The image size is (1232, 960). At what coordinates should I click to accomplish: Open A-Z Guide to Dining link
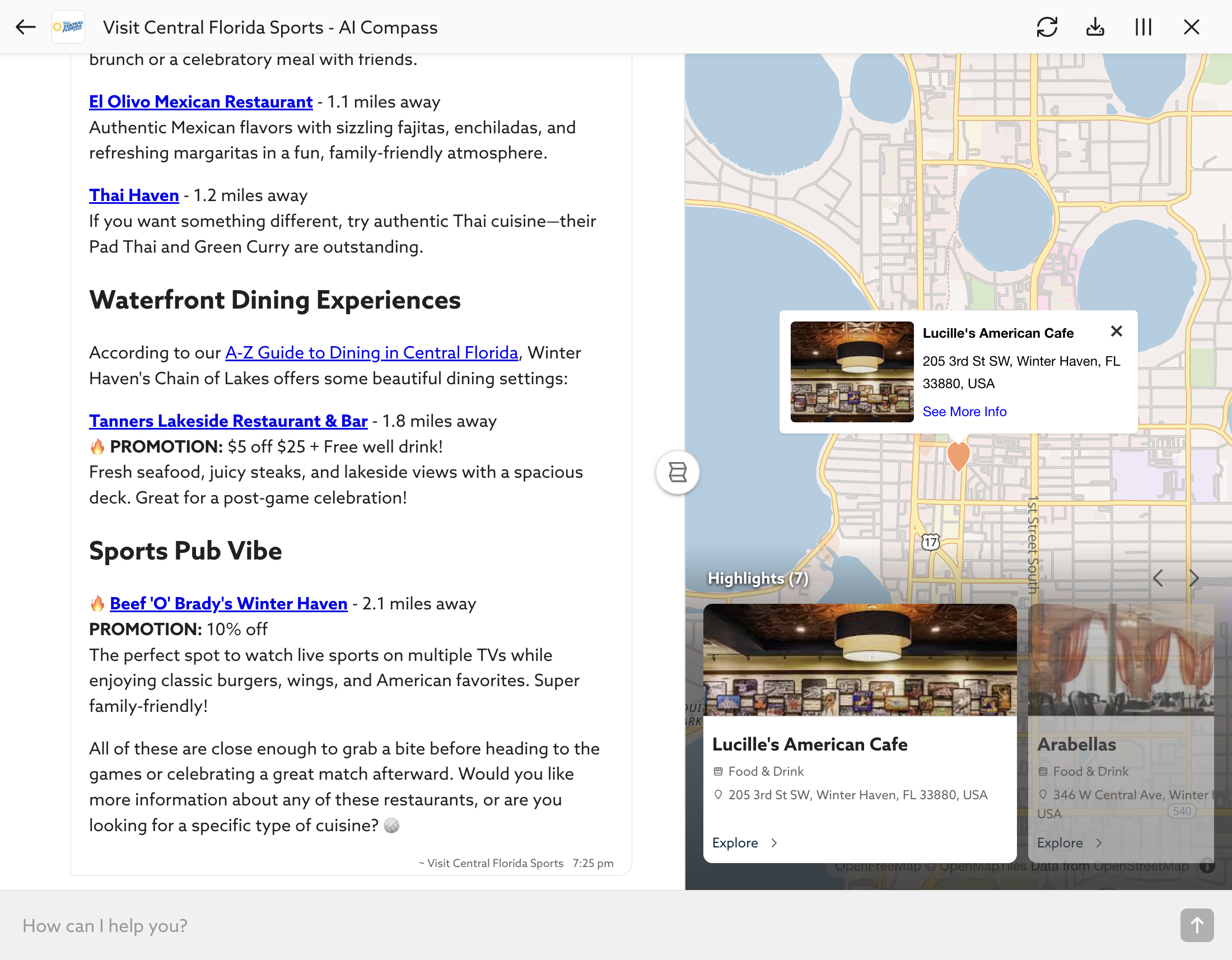tap(372, 352)
